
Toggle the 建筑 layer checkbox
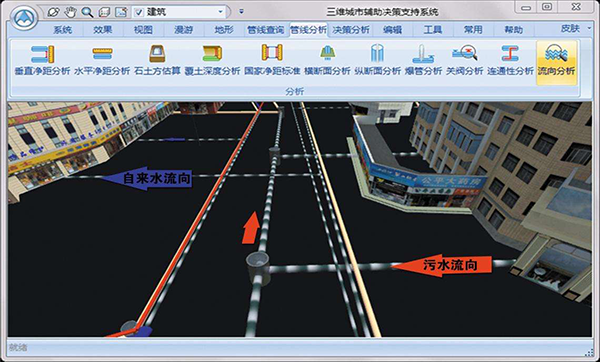[x=139, y=12]
